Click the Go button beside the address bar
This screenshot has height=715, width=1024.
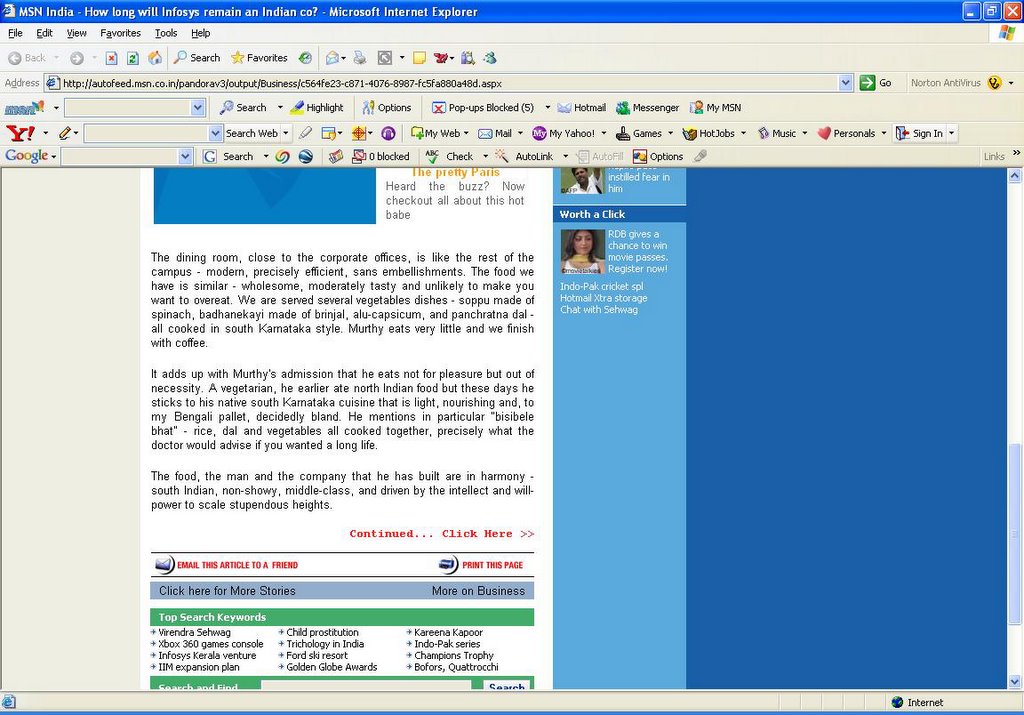(x=876, y=83)
